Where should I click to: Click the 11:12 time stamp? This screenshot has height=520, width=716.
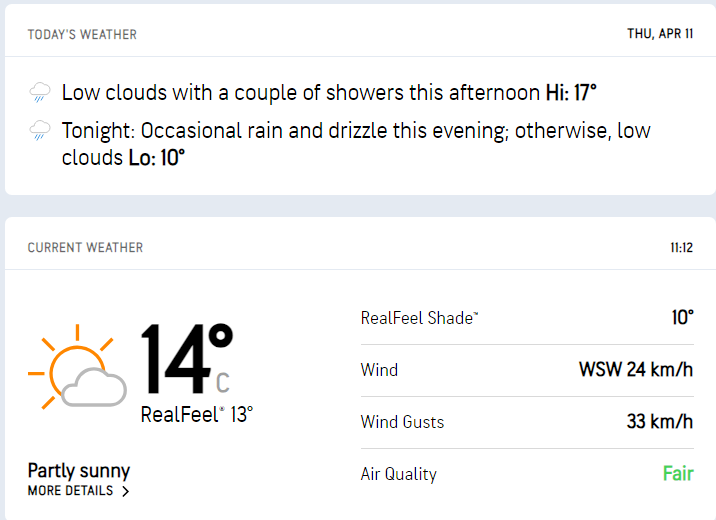pos(681,247)
